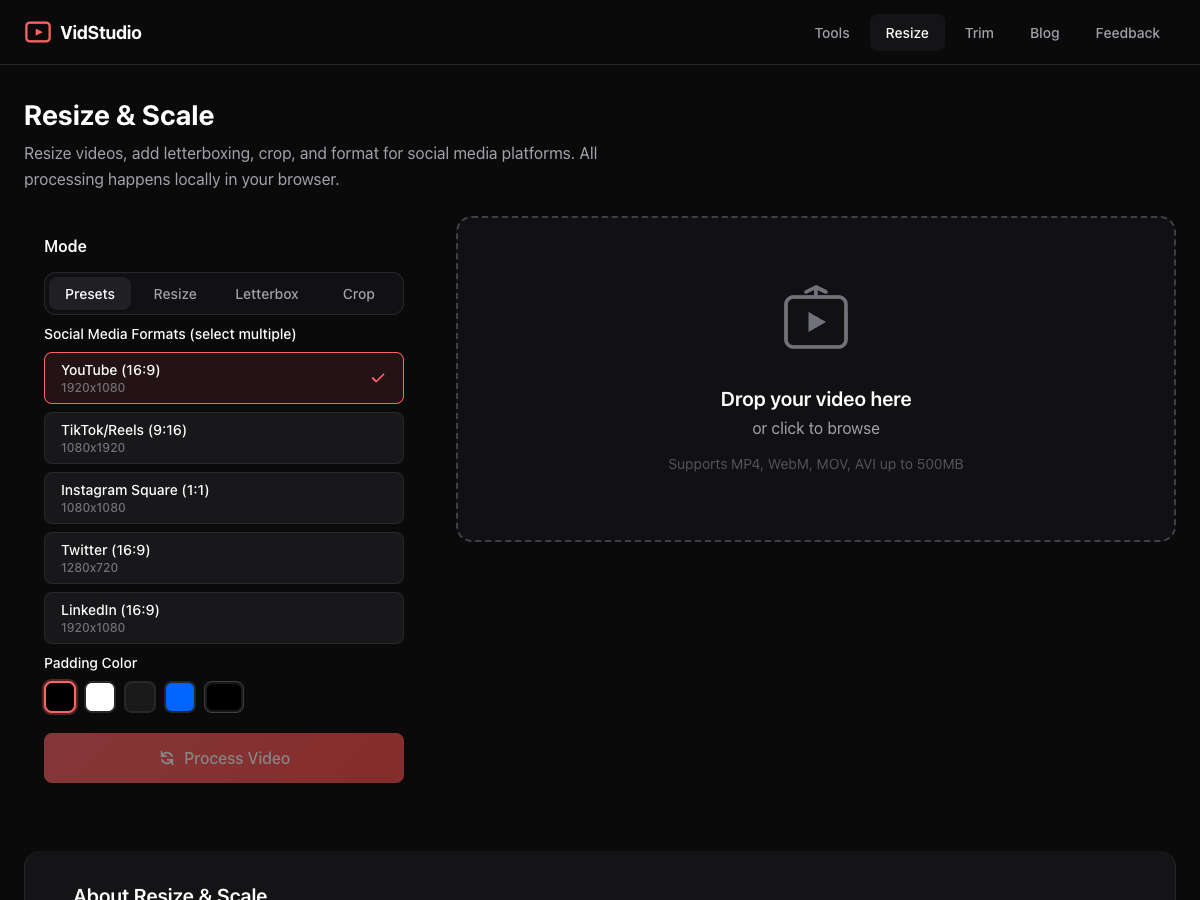Click the video play icon in drop zone
1200x900 pixels.
816,317
